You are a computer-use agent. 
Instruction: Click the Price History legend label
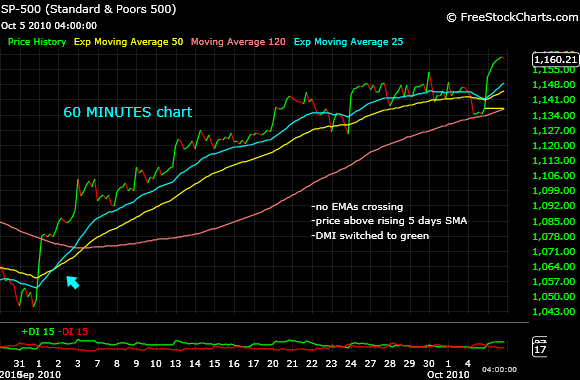click(37, 42)
